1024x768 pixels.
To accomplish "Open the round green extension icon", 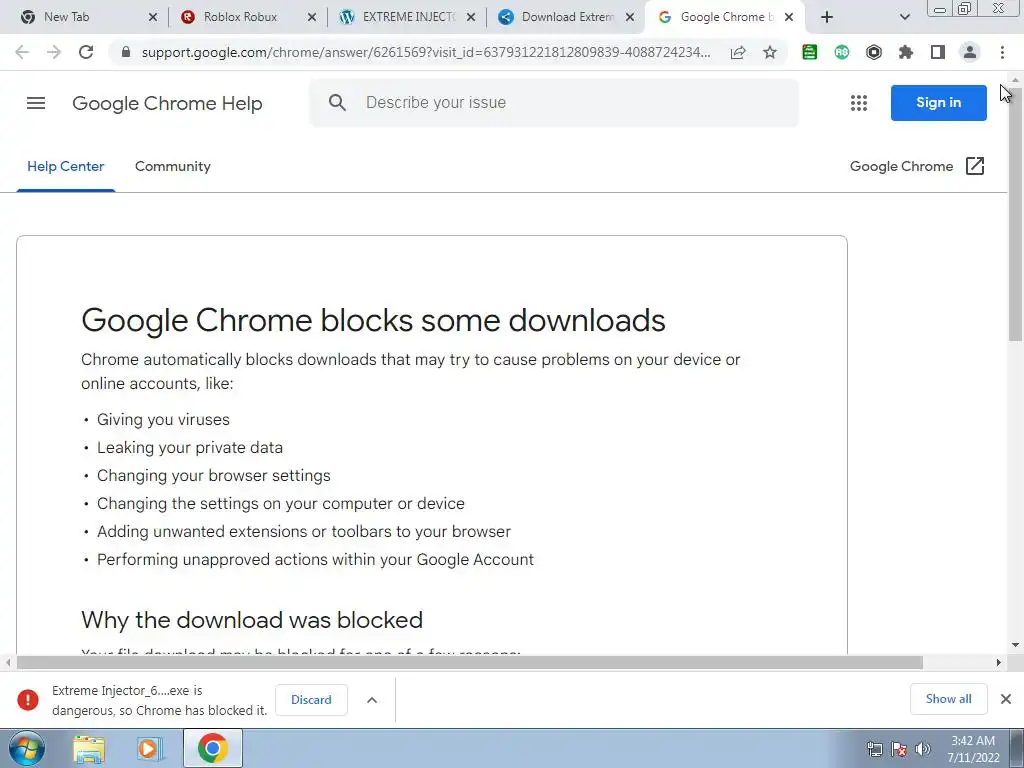I will coord(842,52).
